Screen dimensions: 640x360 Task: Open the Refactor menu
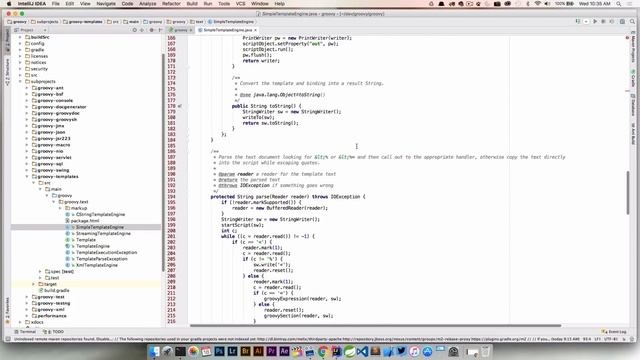(171, 4)
